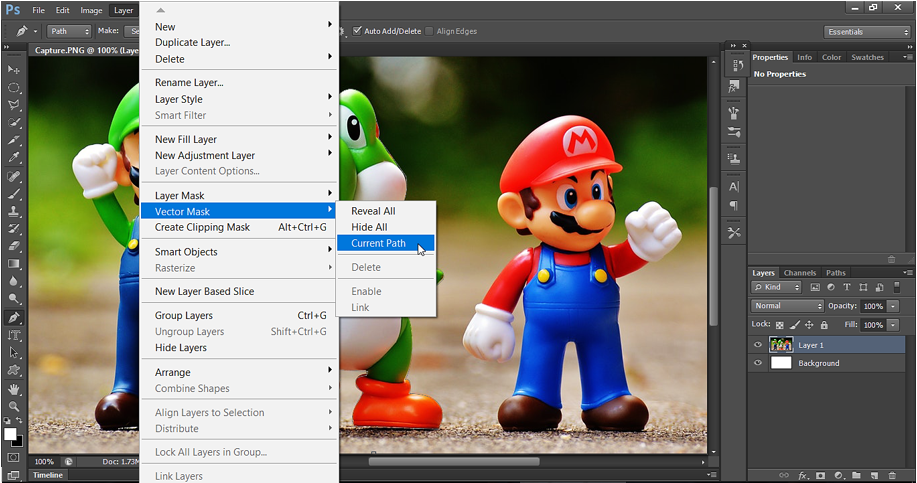Select the Gradient tool
The width and height of the screenshot is (917, 483).
point(13,264)
